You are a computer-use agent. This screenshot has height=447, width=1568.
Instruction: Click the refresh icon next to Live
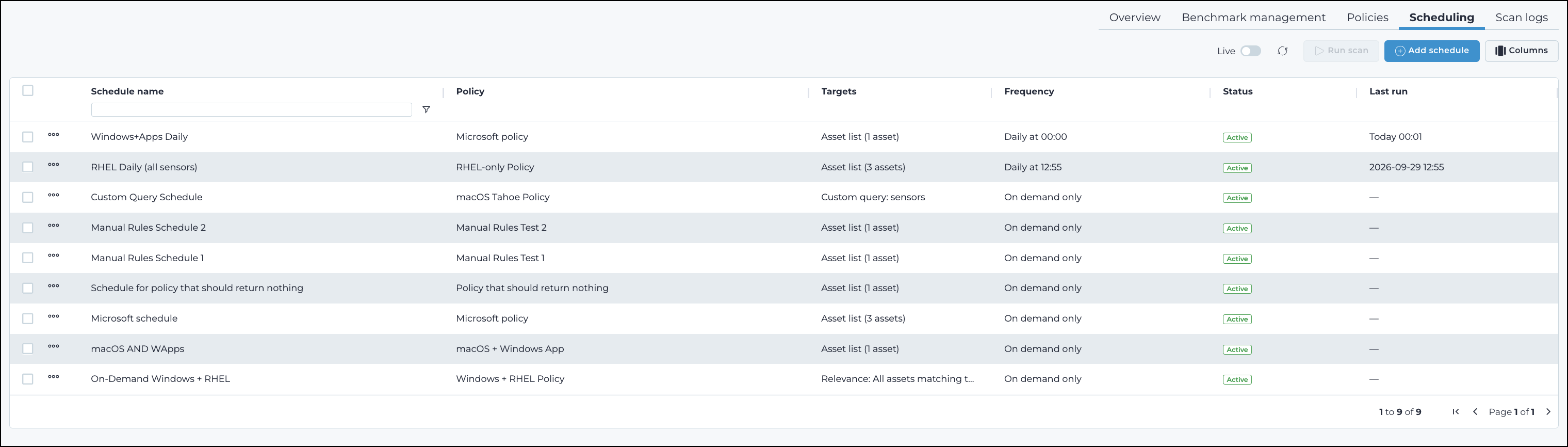click(1283, 51)
